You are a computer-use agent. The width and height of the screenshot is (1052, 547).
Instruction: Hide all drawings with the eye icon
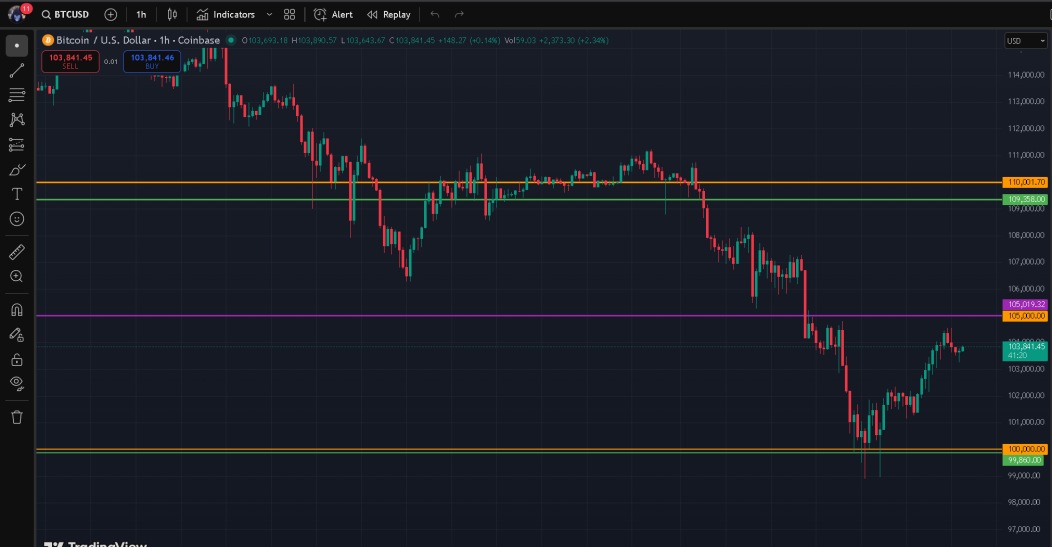(x=17, y=383)
